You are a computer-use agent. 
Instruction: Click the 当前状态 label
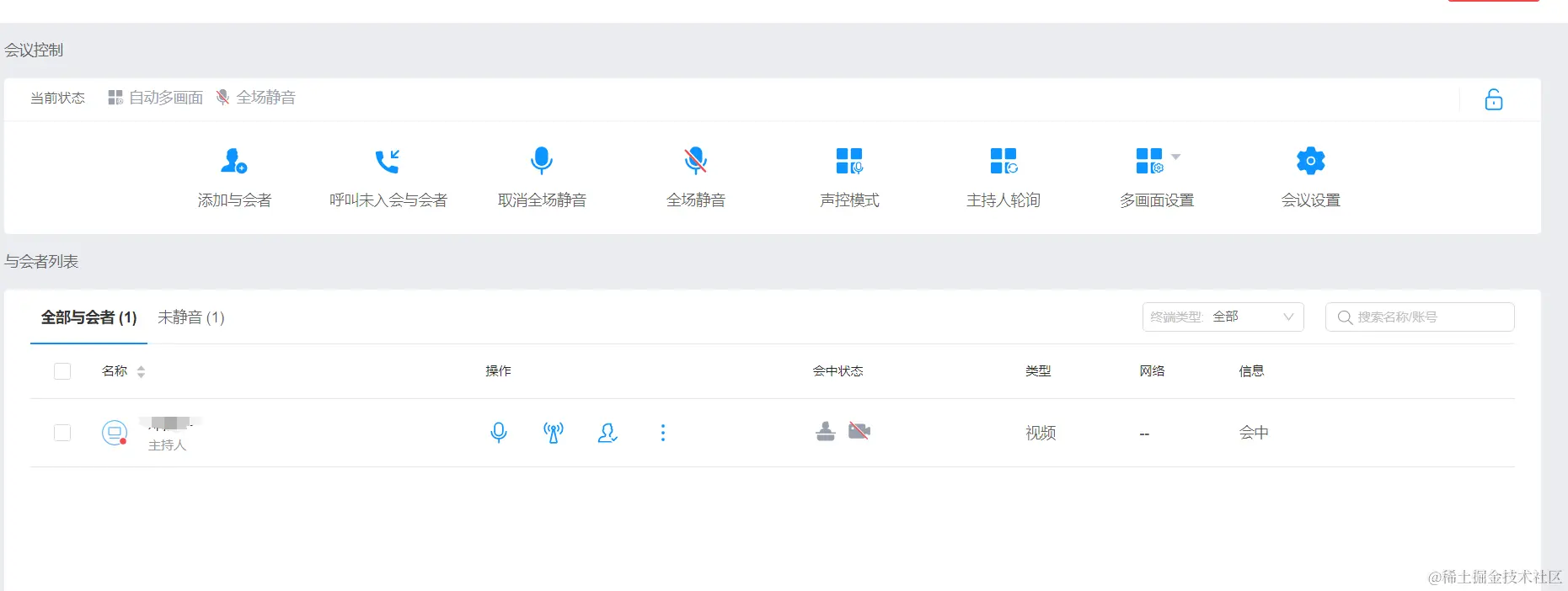(x=57, y=98)
